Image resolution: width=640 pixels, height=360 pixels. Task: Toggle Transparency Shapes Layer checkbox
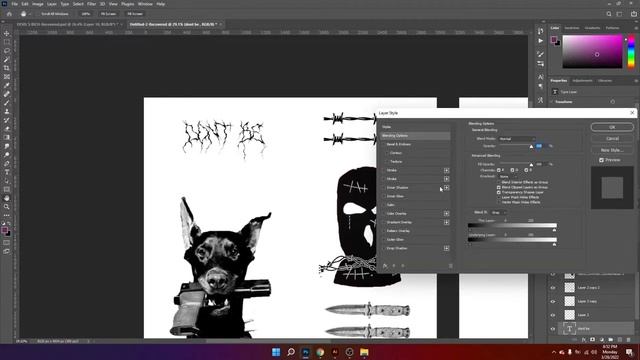498,192
